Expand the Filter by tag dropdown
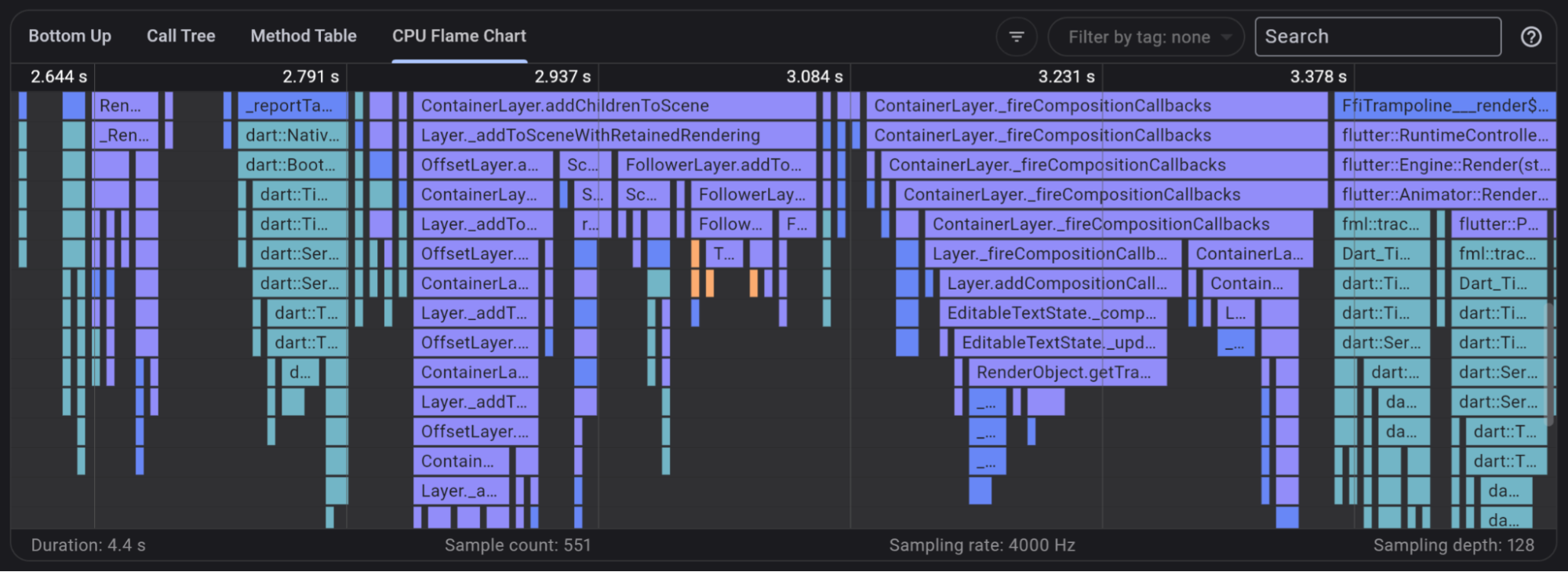This screenshot has width=1568, height=572. tap(1146, 37)
